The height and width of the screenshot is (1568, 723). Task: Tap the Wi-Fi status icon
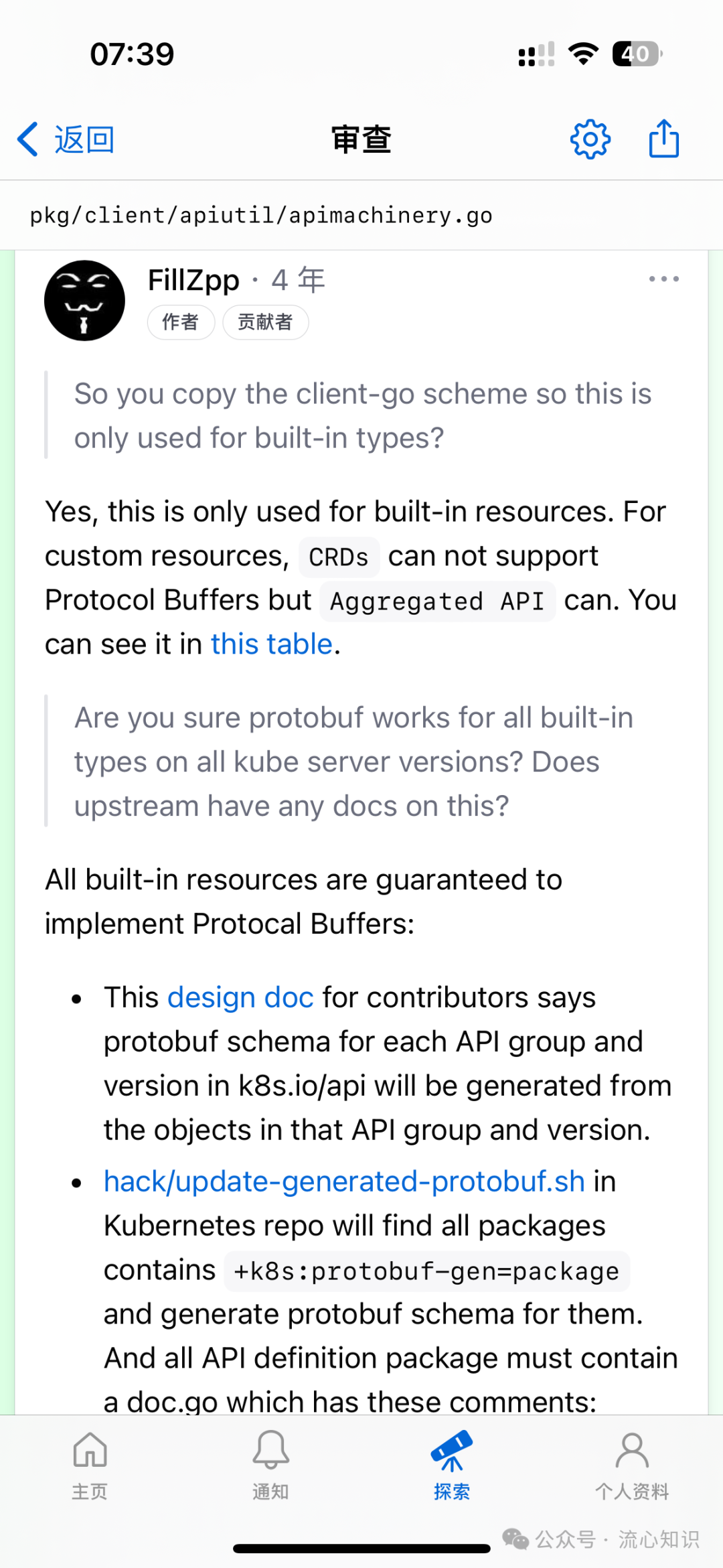[583, 54]
